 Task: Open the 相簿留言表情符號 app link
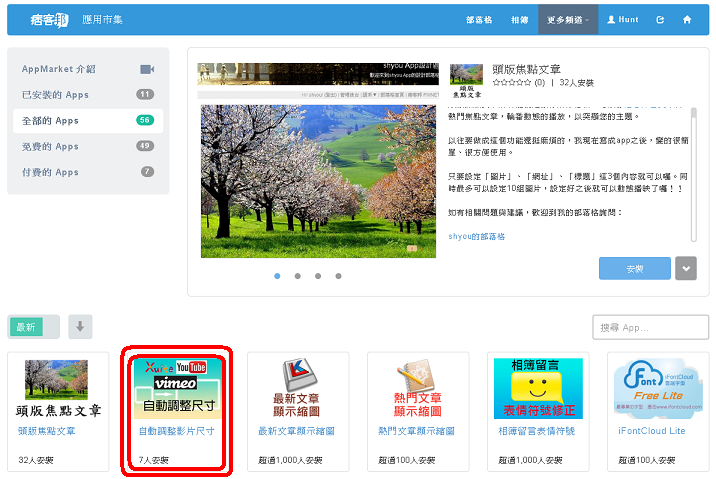point(537,431)
